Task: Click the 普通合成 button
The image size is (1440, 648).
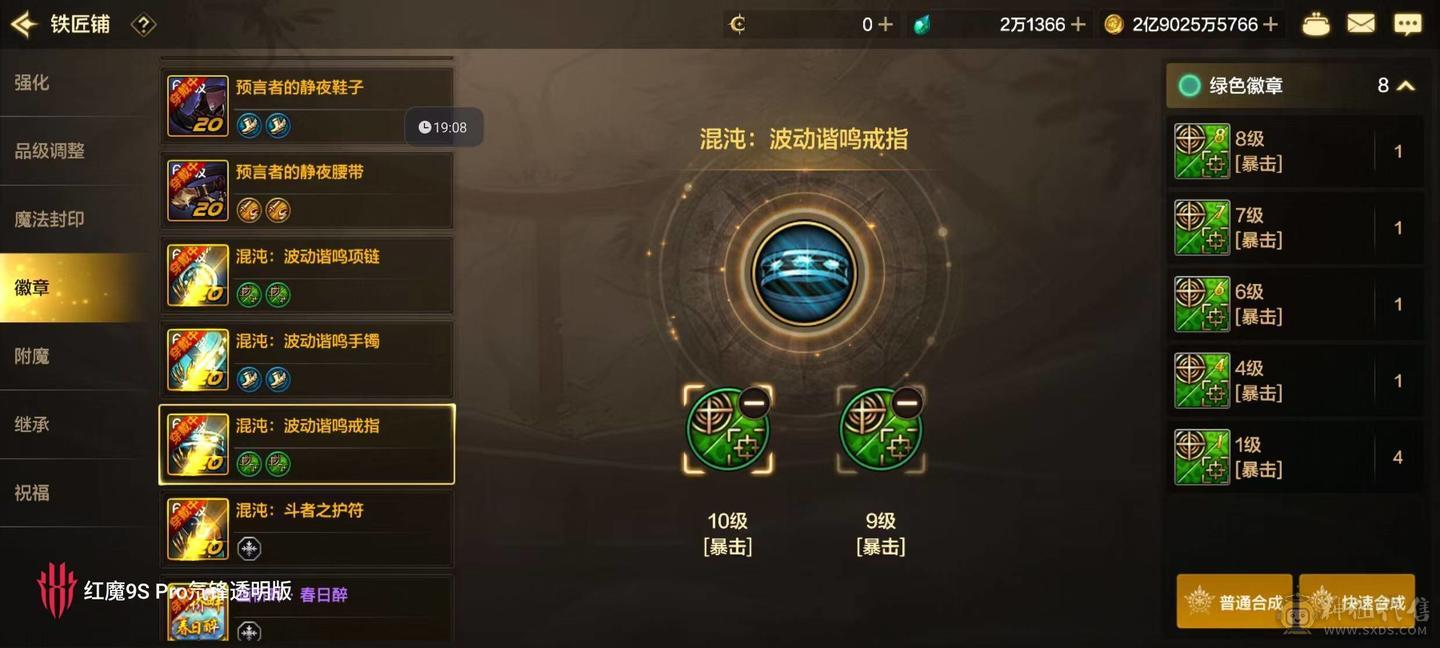Action: click(x=1235, y=602)
